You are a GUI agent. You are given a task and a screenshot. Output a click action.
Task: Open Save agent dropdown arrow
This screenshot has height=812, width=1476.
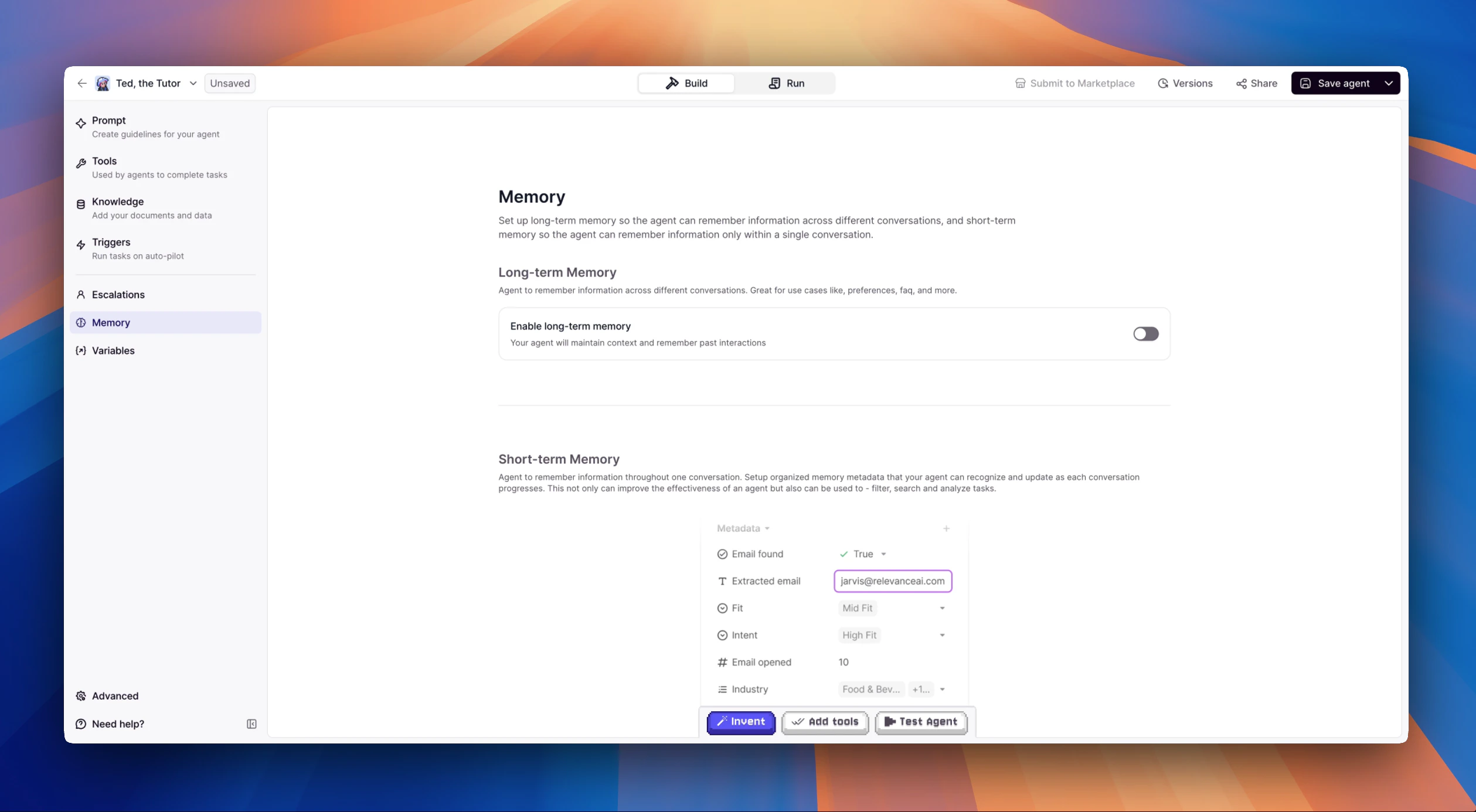click(1389, 83)
